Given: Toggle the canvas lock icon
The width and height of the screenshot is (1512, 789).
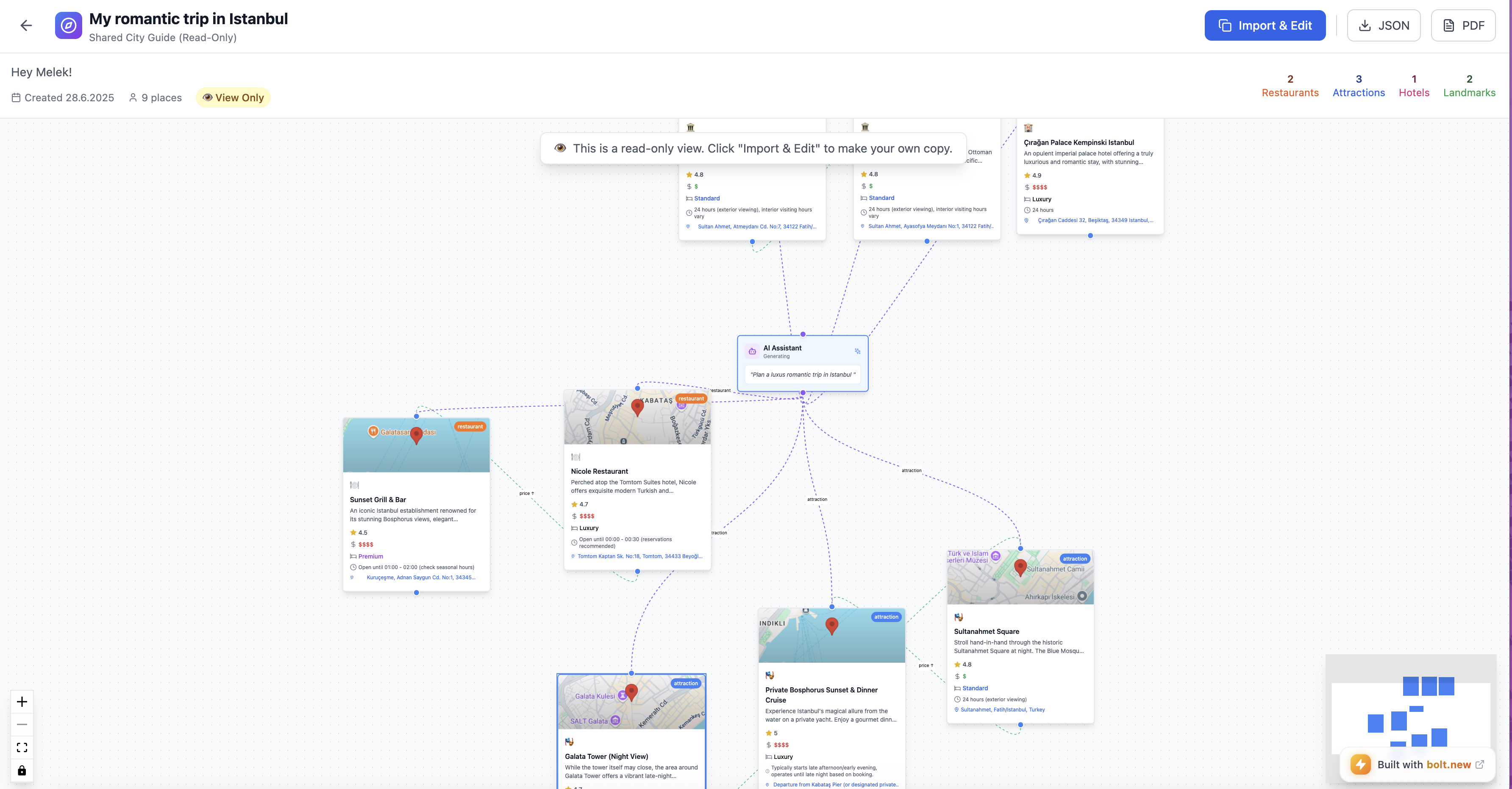Looking at the screenshot, I should 22,770.
